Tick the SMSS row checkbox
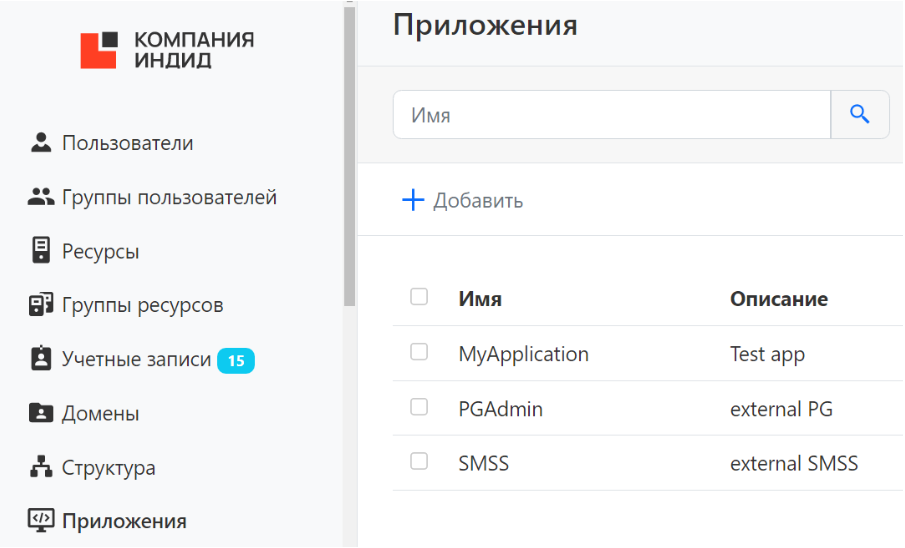 click(419, 461)
